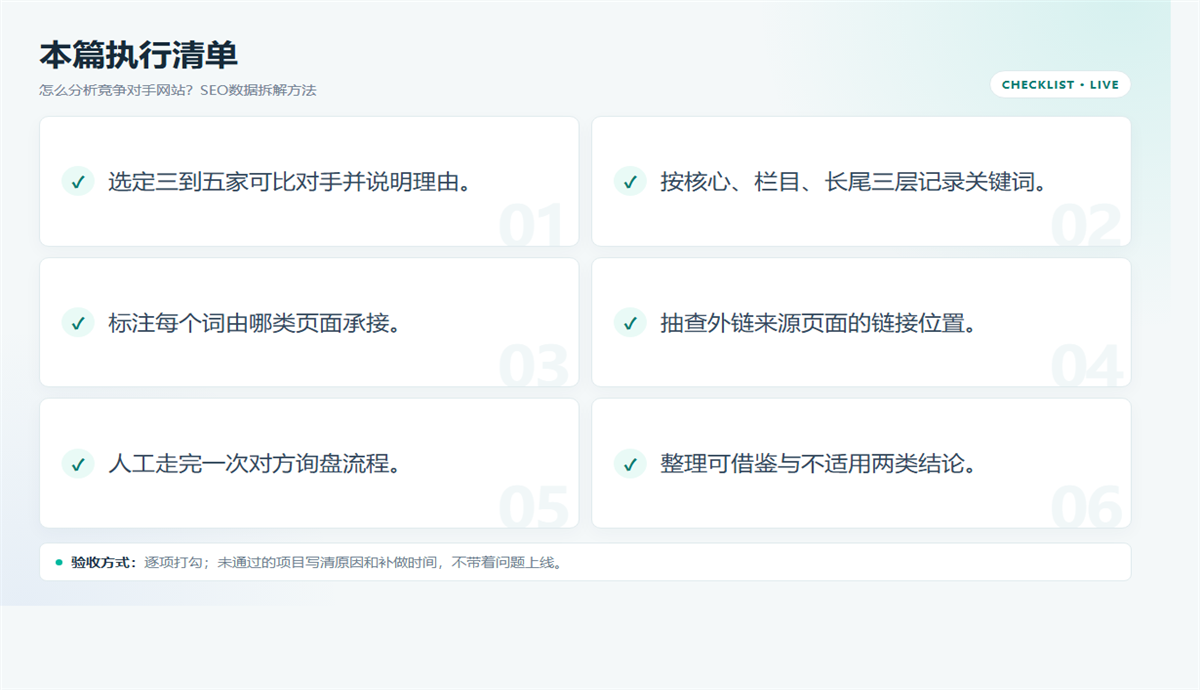Click checkmark icon beside 人工走完一次对方询盘流程

coord(78,463)
